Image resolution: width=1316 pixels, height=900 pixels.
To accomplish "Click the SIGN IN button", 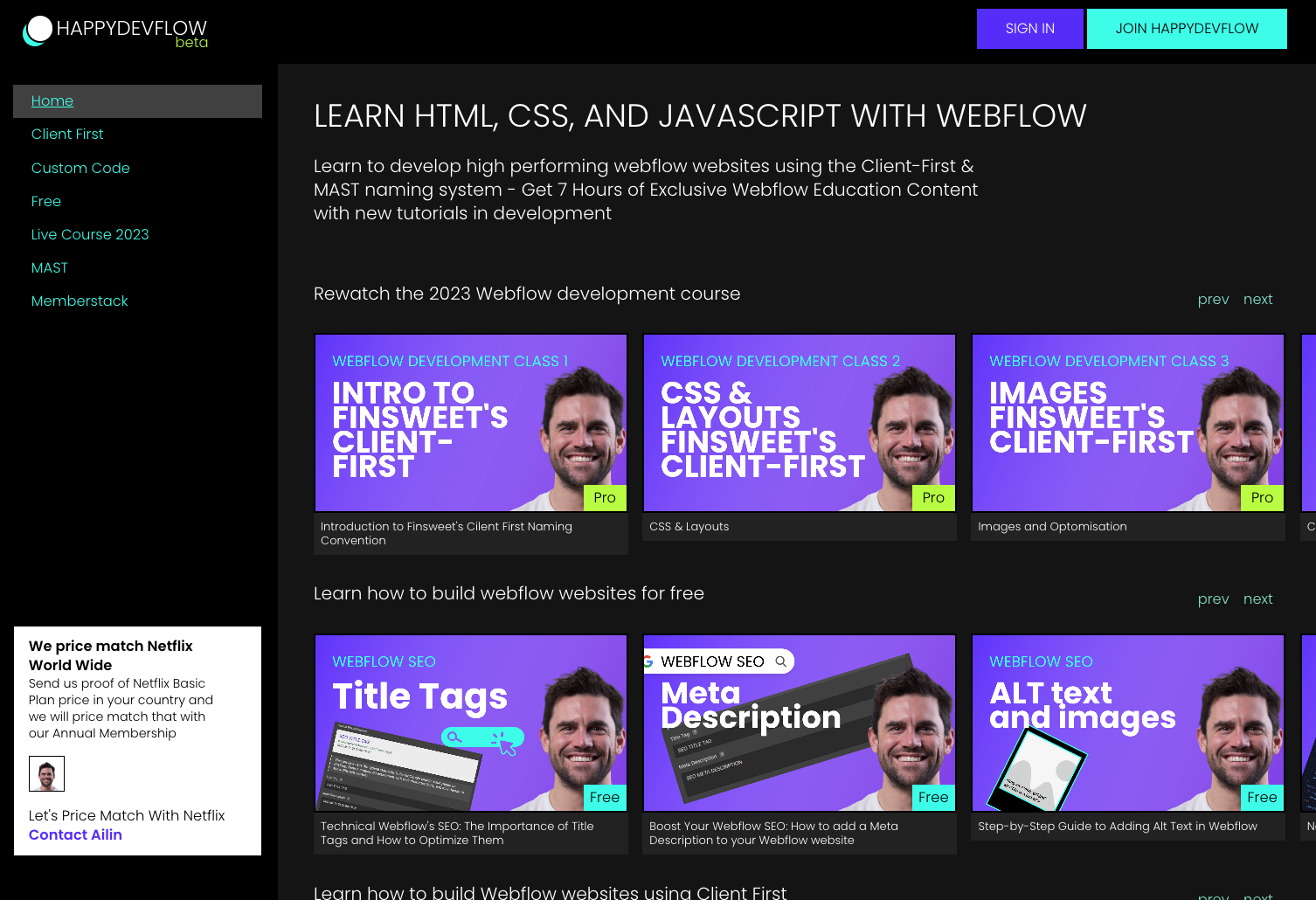I will [1030, 29].
